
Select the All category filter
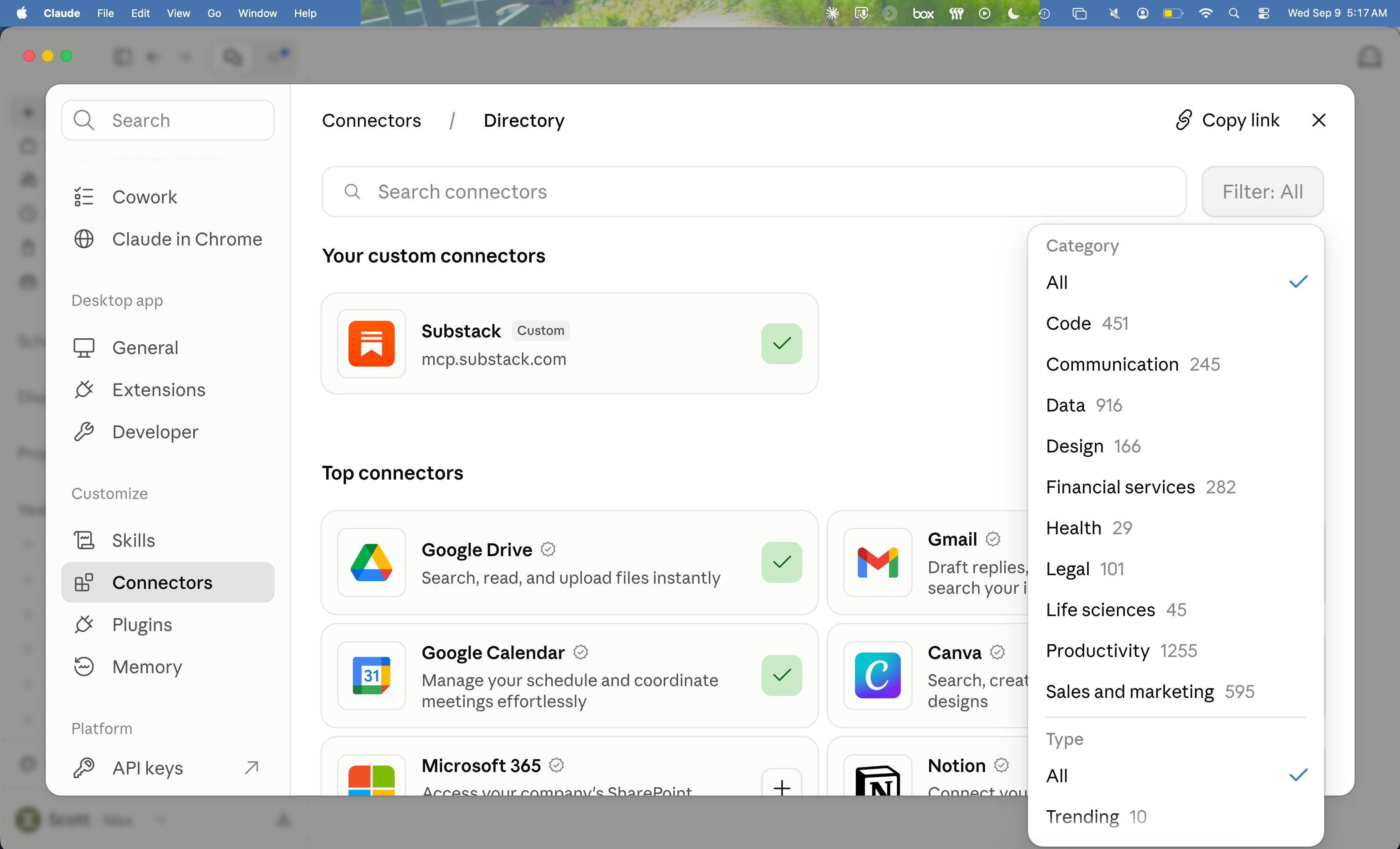(x=1176, y=282)
